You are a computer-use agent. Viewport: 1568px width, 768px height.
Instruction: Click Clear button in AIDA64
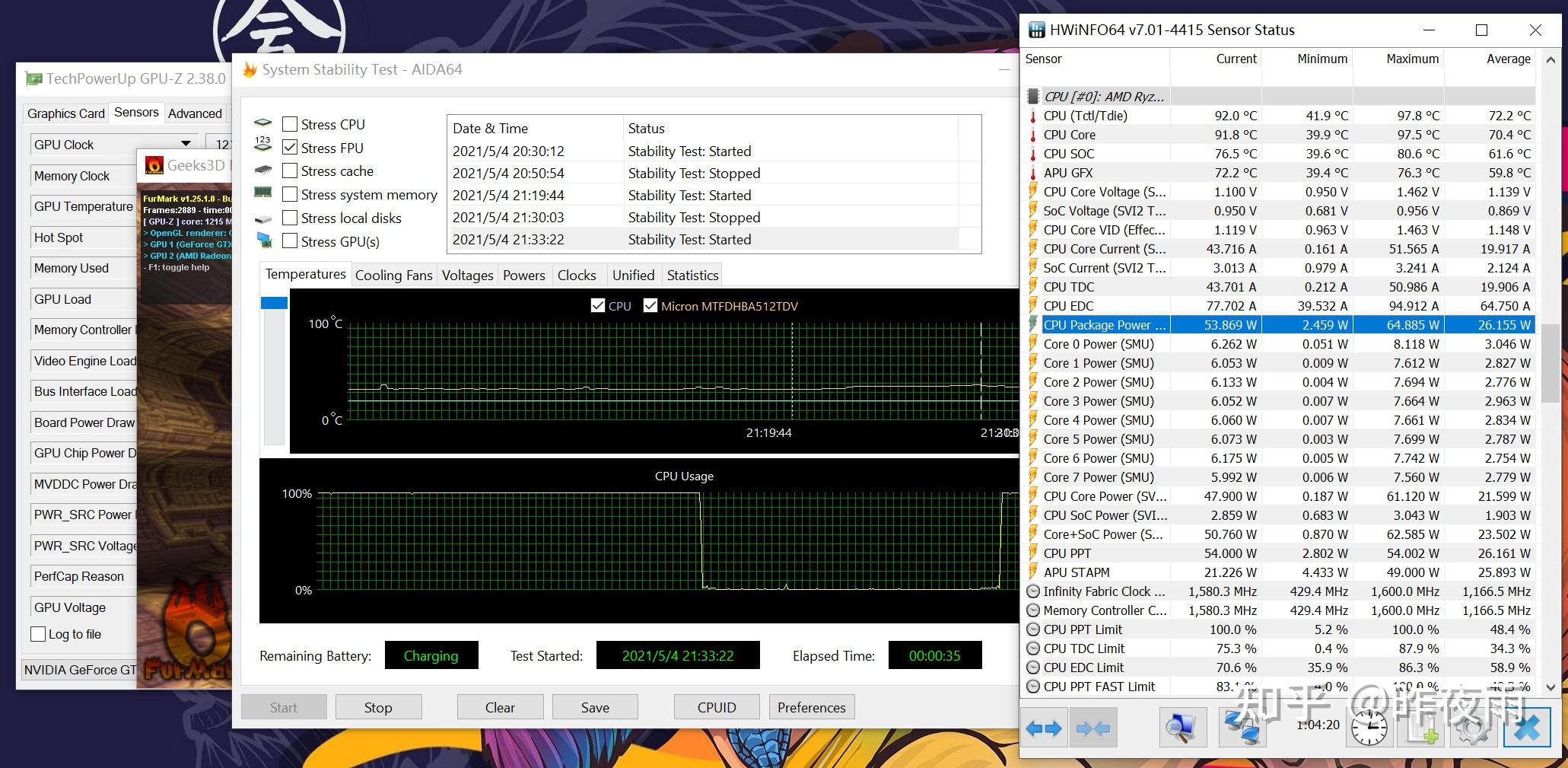[x=500, y=707]
